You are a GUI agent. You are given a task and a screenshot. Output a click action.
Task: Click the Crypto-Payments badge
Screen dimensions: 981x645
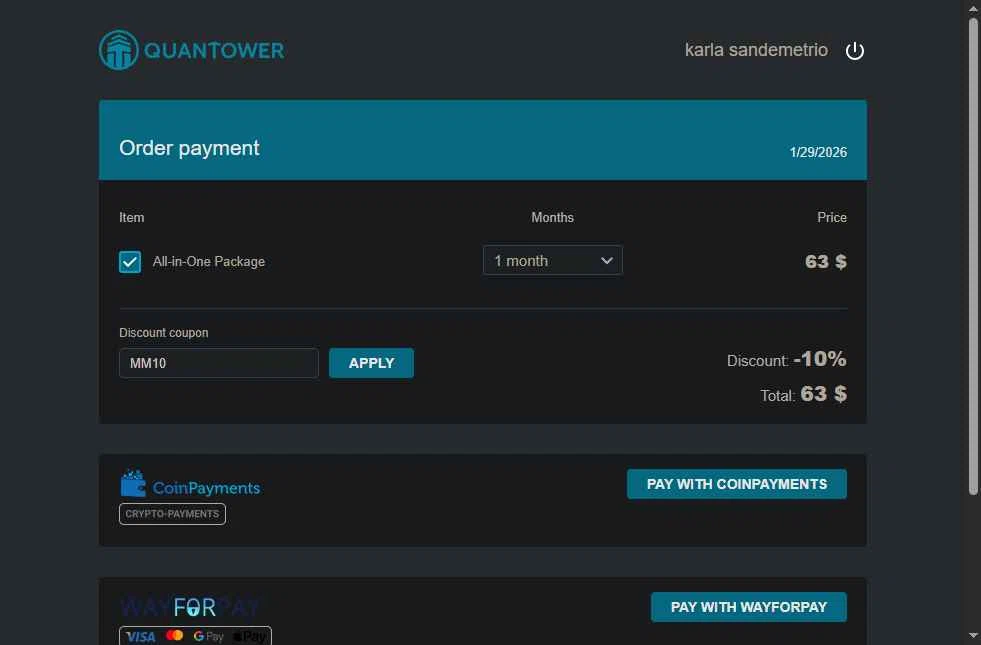point(172,514)
